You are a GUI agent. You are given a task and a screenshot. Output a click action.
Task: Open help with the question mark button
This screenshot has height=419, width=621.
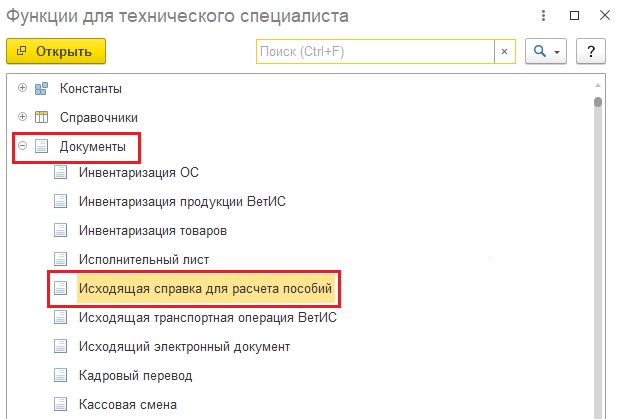592,51
